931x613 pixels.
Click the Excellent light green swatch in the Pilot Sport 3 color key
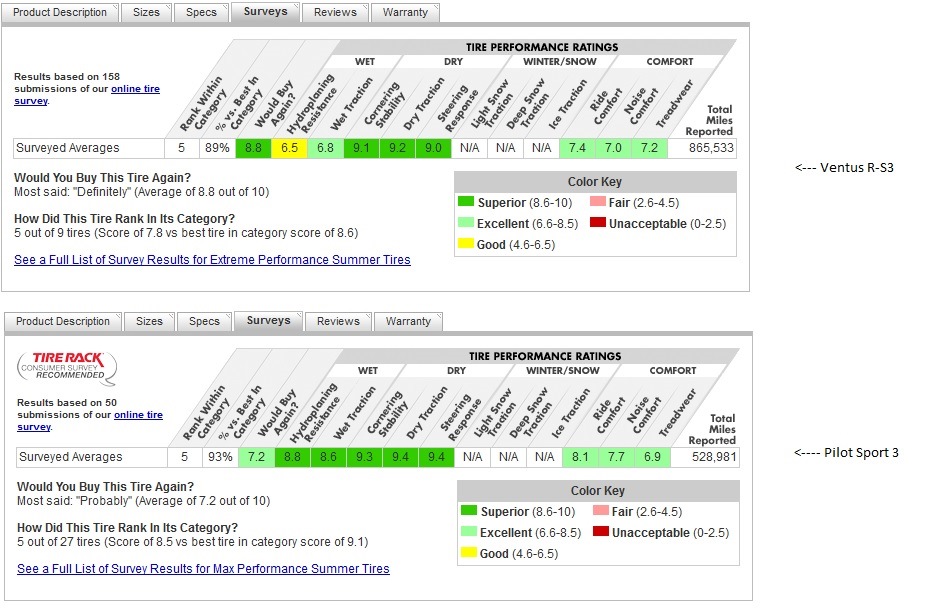pyautogui.click(x=469, y=532)
